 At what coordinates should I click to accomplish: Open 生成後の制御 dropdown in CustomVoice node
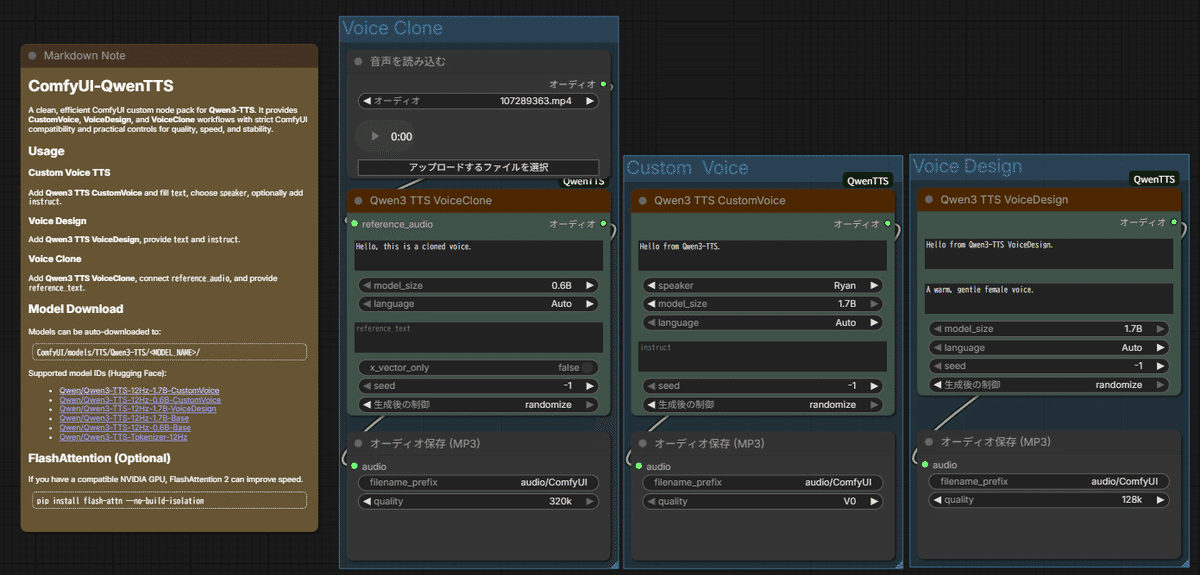(763, 405)
